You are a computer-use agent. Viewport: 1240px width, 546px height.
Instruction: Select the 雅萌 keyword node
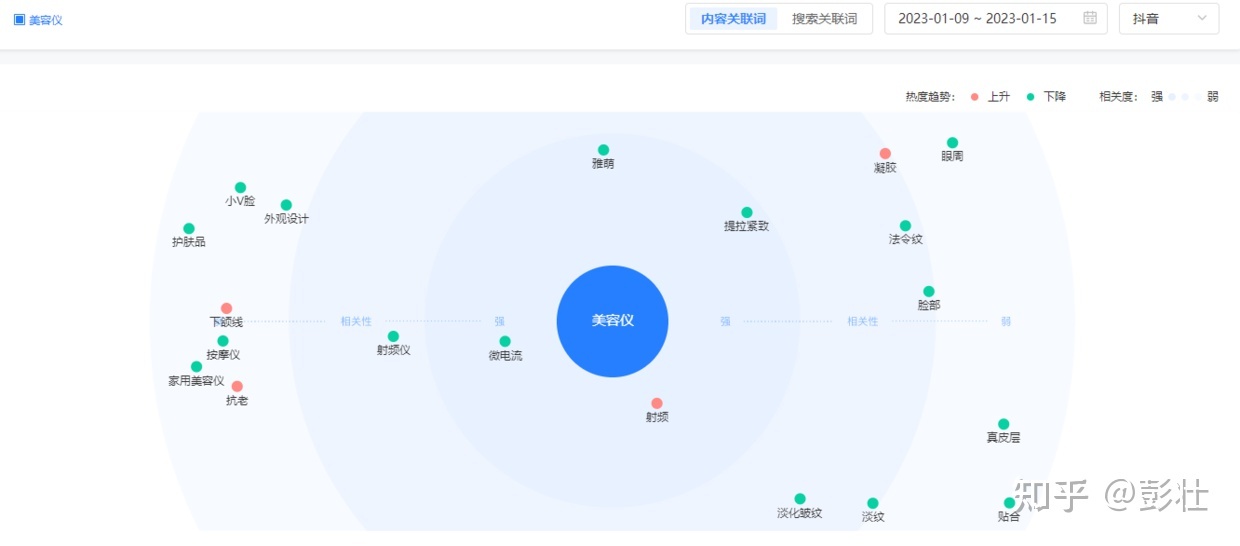(603, 150)
